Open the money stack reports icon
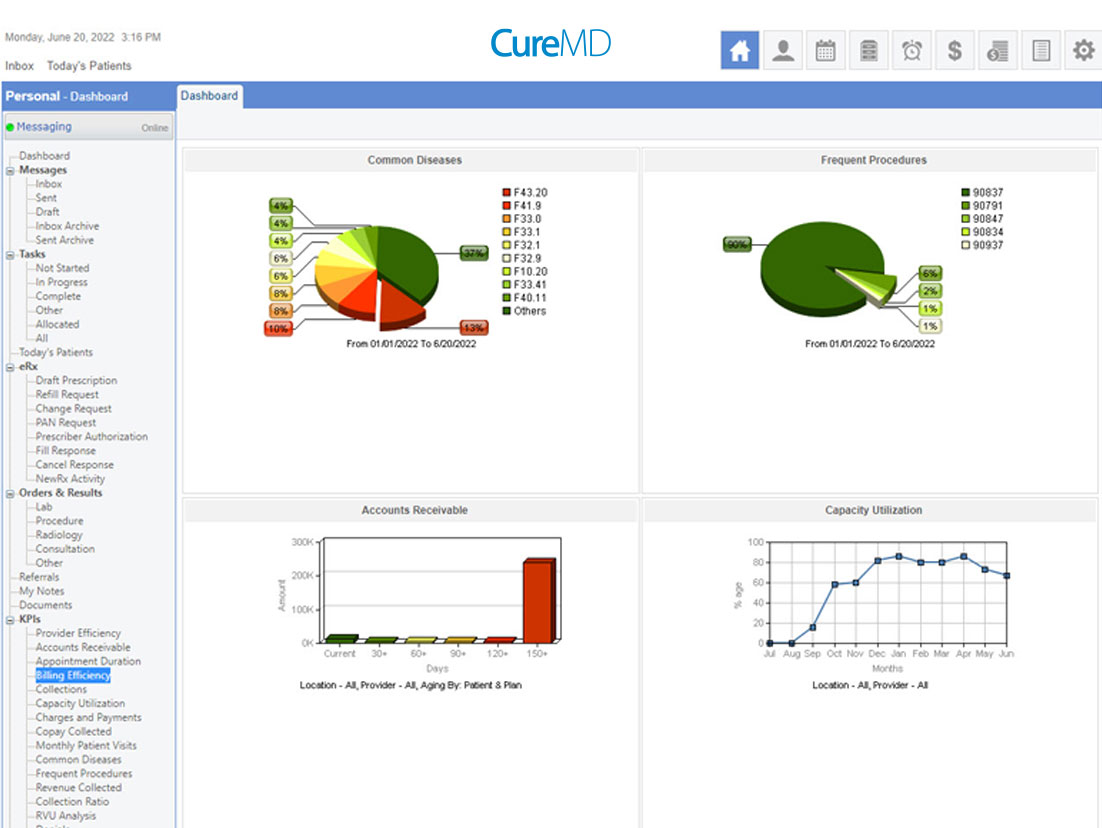 pos(998,50)
